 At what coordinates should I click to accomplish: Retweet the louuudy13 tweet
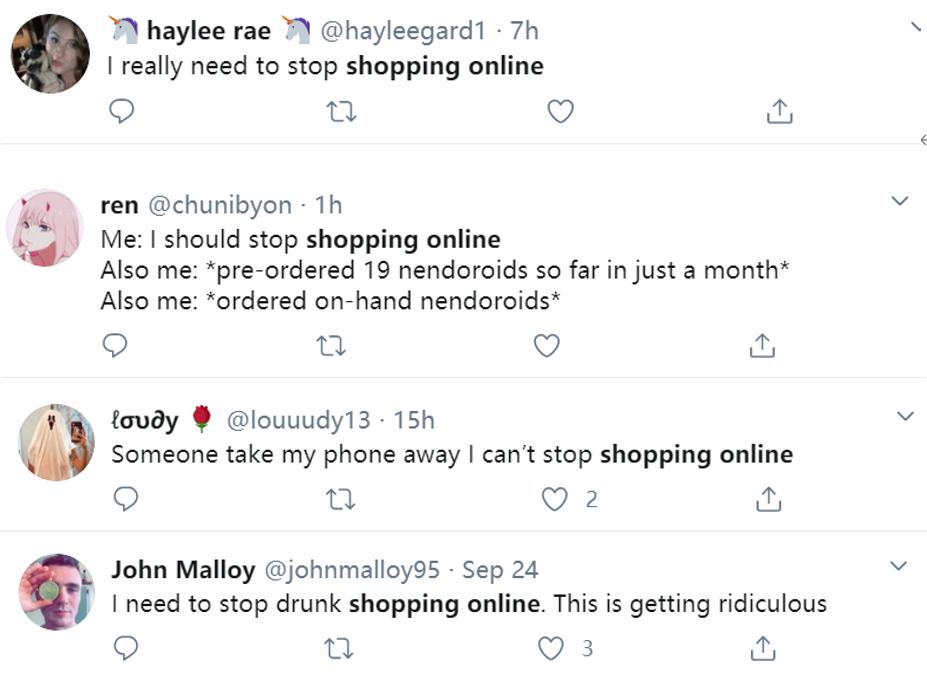[341, 499]
